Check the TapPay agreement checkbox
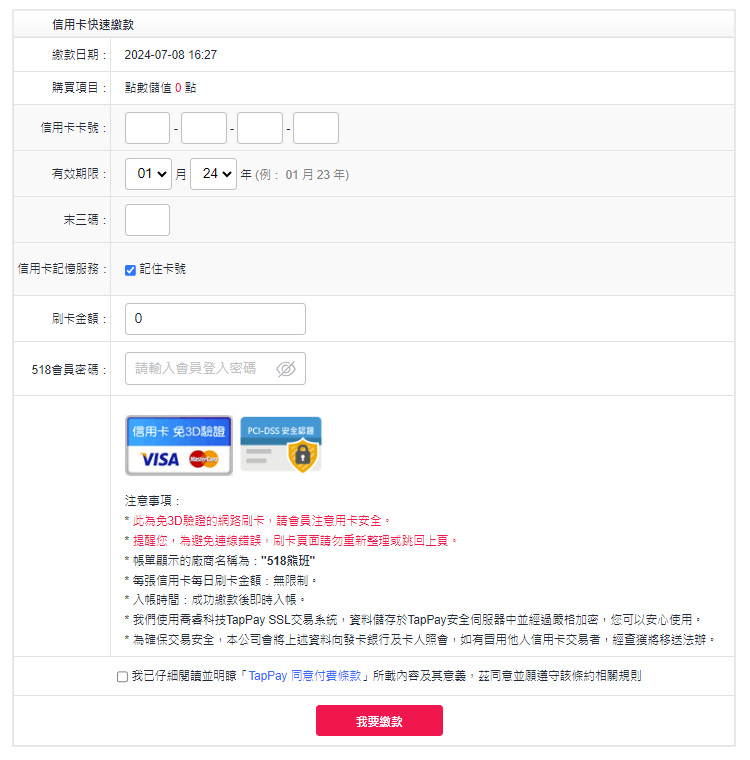 pos(122,677)
